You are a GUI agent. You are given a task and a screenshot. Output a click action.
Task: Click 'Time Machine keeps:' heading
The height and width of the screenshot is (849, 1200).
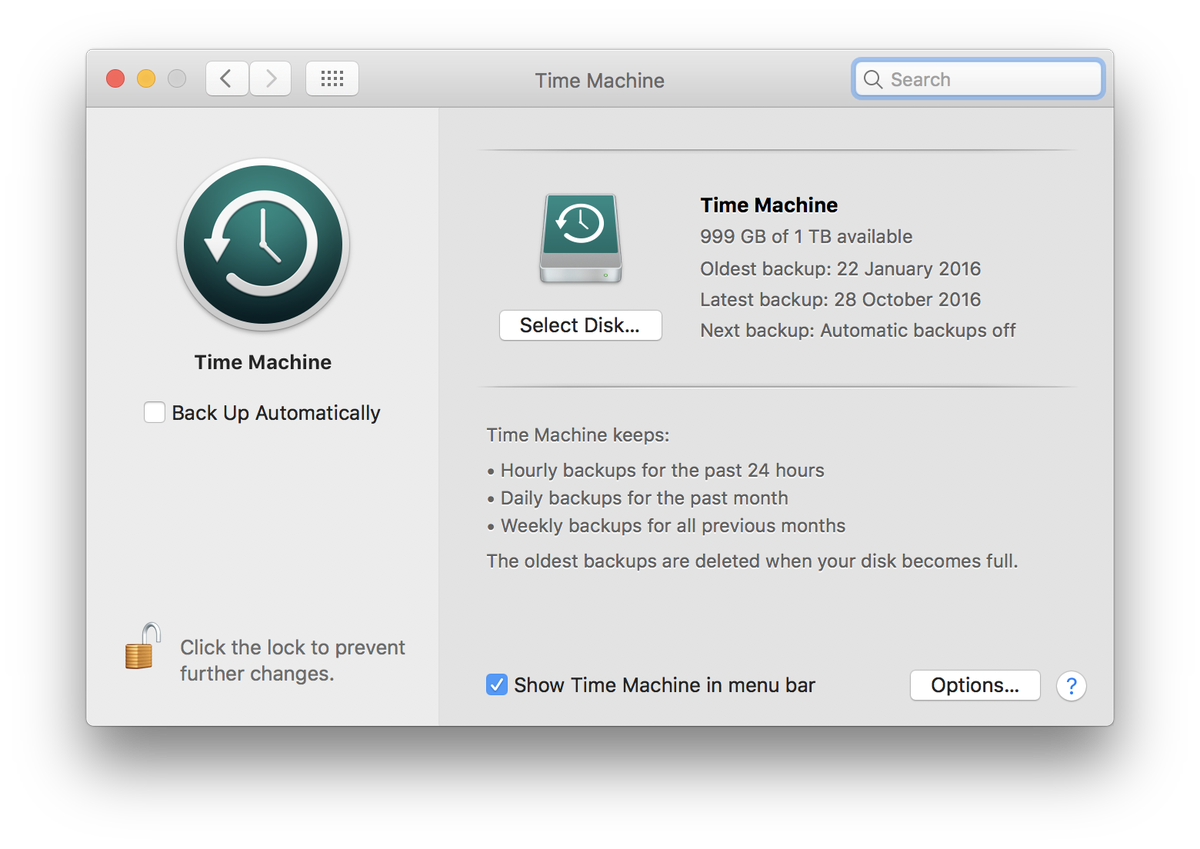click(578, 436)
